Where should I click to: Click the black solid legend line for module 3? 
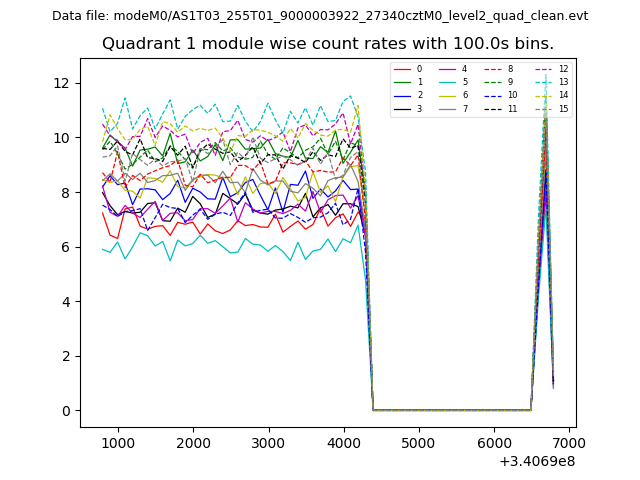click(401, 108)
